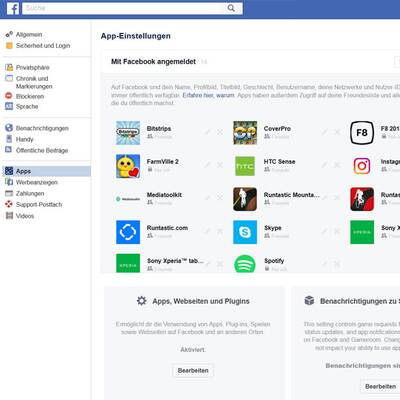The width and height of the screenshot is (400, 400).
Task: Remove HTC Sense with X icon
Action: pyautogui.click(x=337, y=165)
